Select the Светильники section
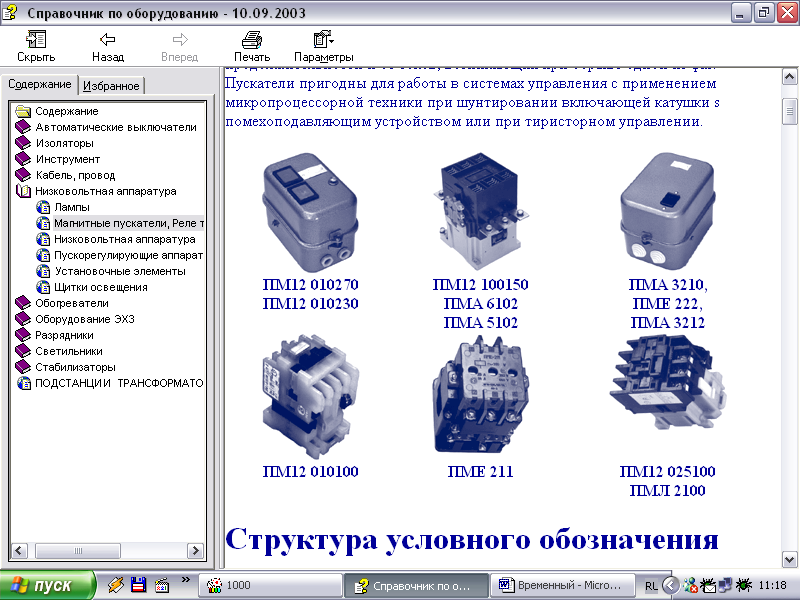Image resolution: width=800 pixels, height=600 pixels. click(x=68, y=351)
